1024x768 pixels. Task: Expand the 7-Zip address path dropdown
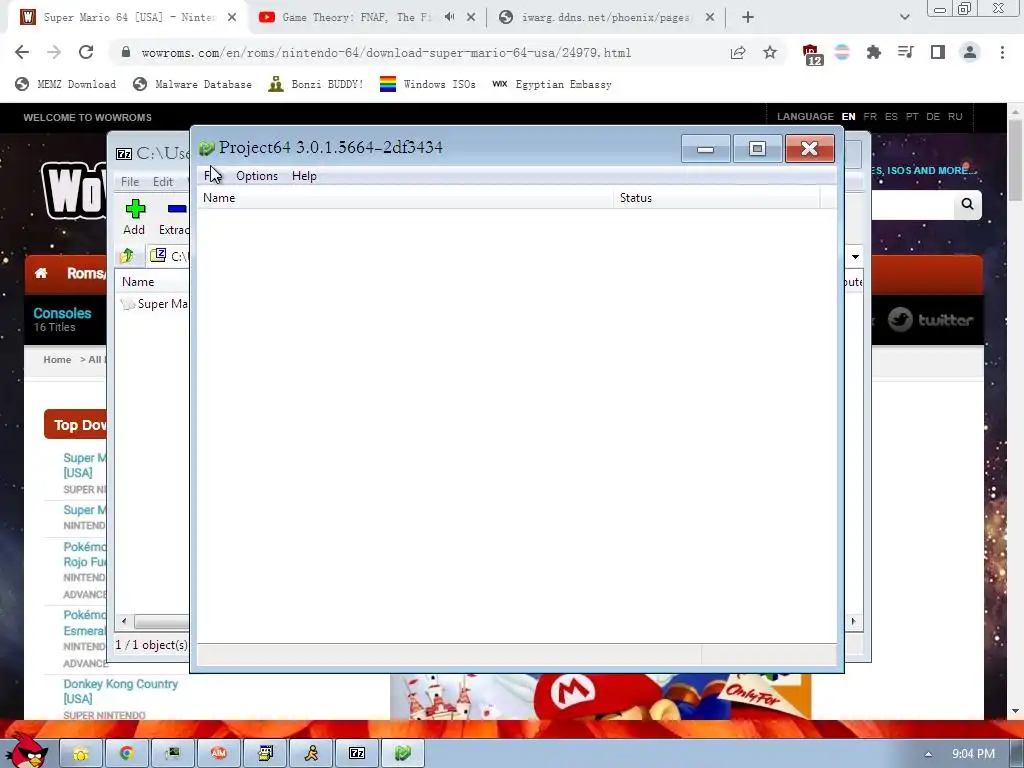coord(855,256)
